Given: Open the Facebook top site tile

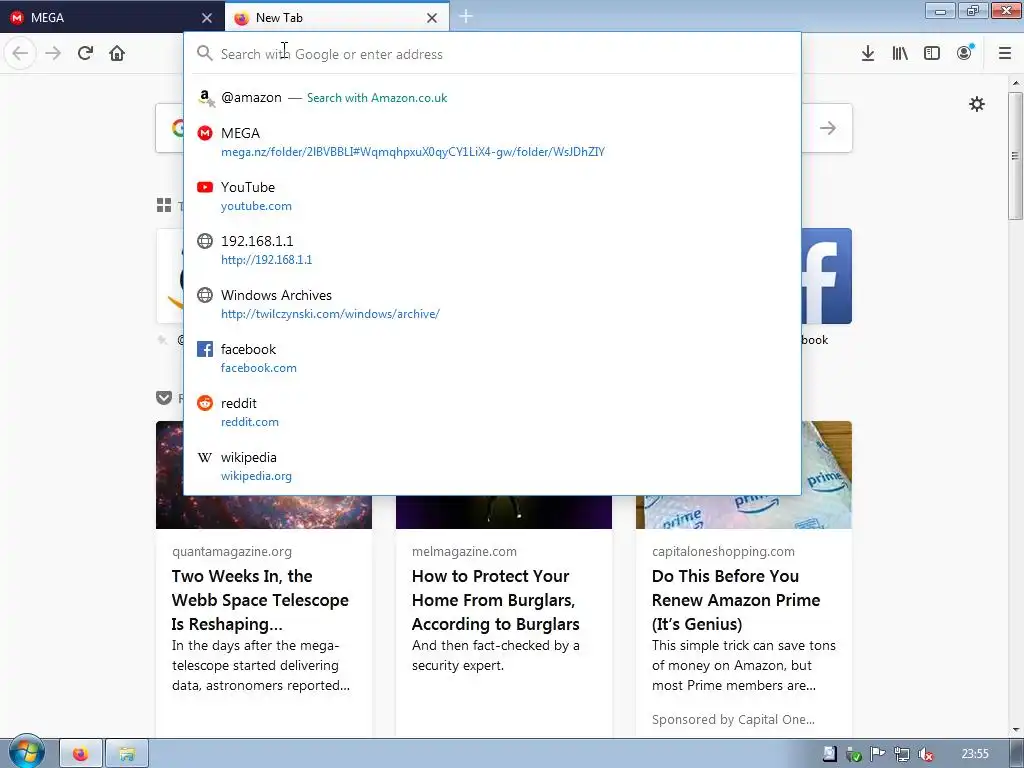Looking at the screenshot, I should [827, 276].
